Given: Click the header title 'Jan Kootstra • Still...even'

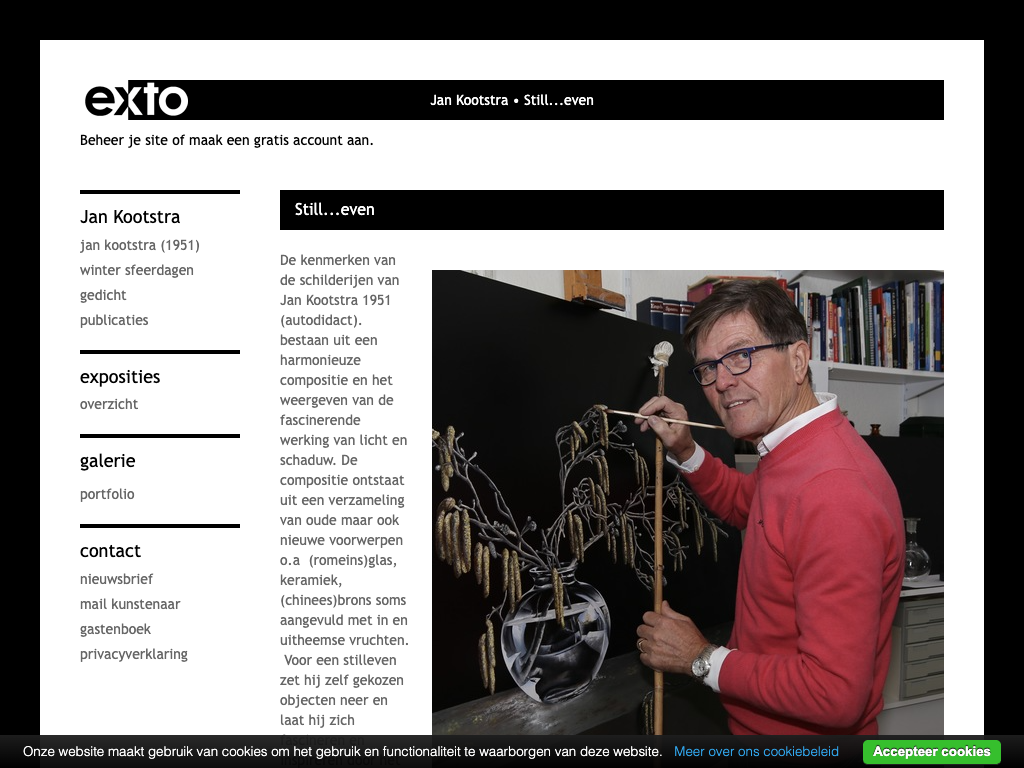Looking at the screenshot, I should pyautogui.click(x=512, y=100).
